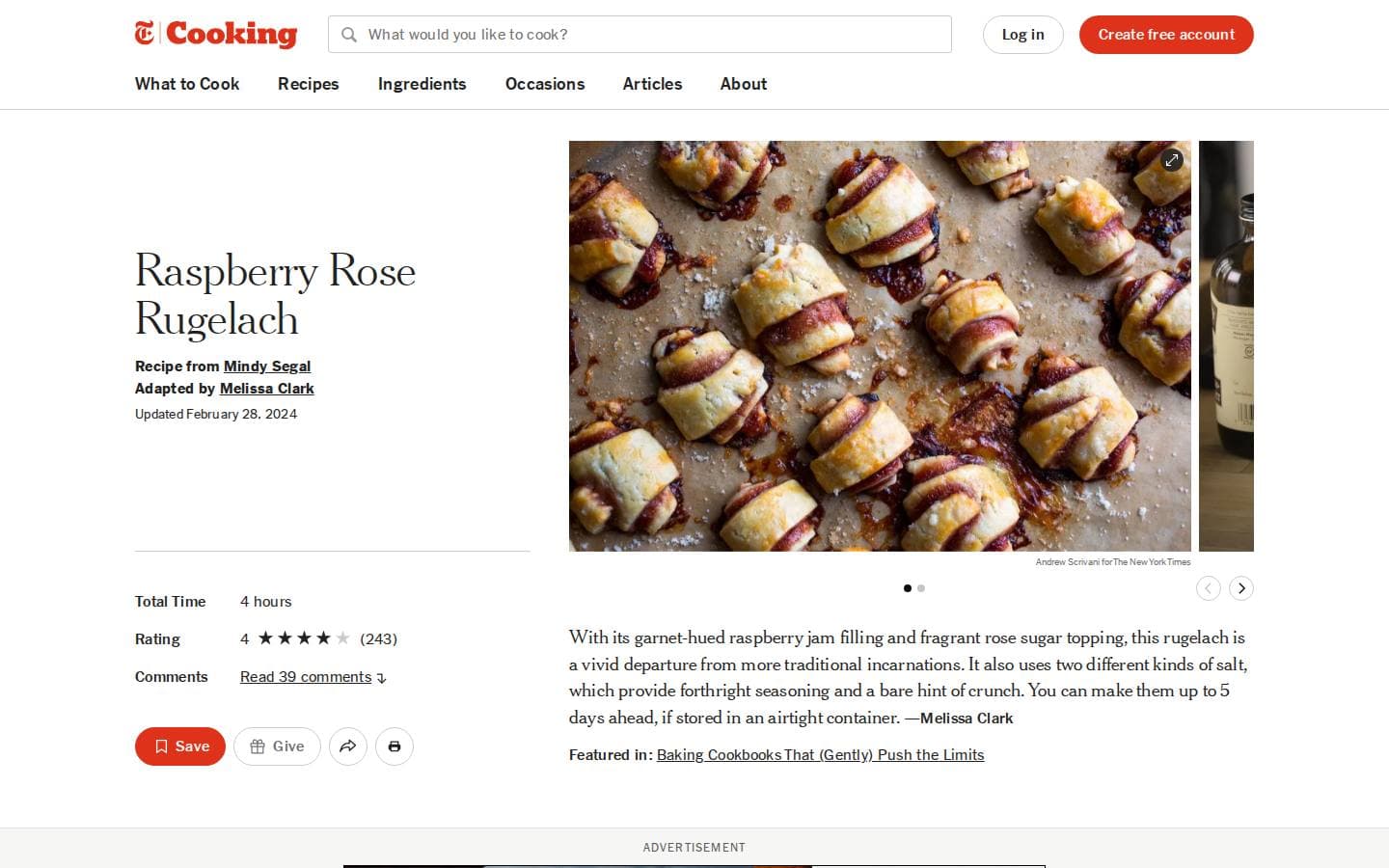Open the About menu
This screenshot has width=1389, height=868.
pyautogui.click(x=744, y=84)
